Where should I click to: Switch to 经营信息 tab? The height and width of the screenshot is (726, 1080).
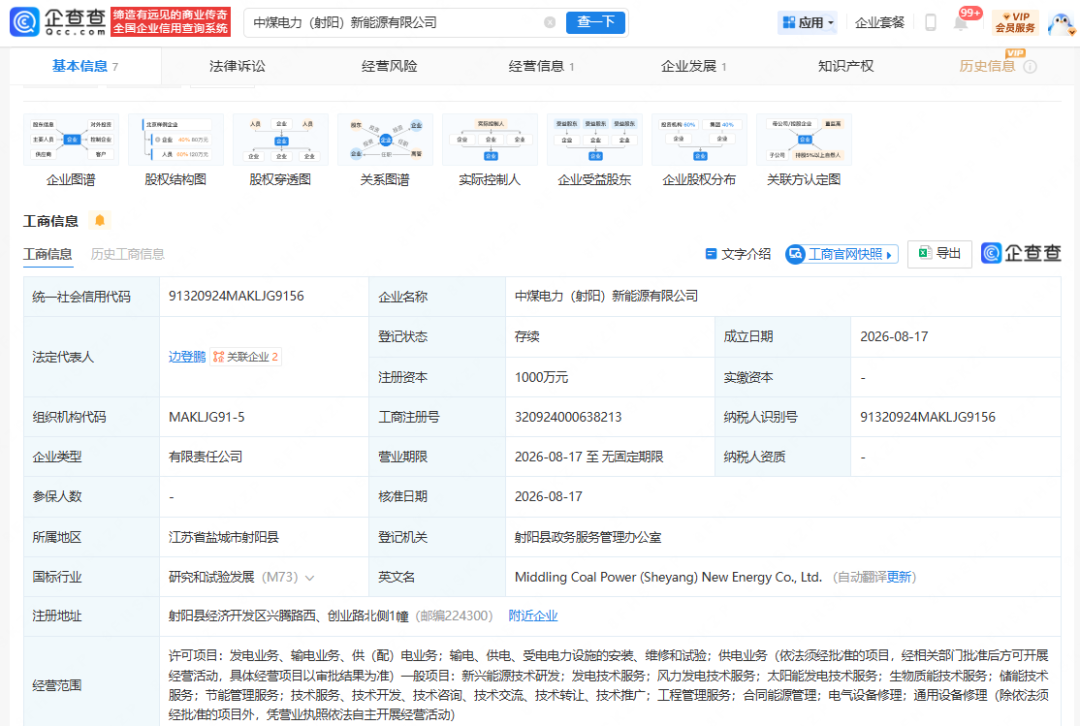click(x=541, y=66)
